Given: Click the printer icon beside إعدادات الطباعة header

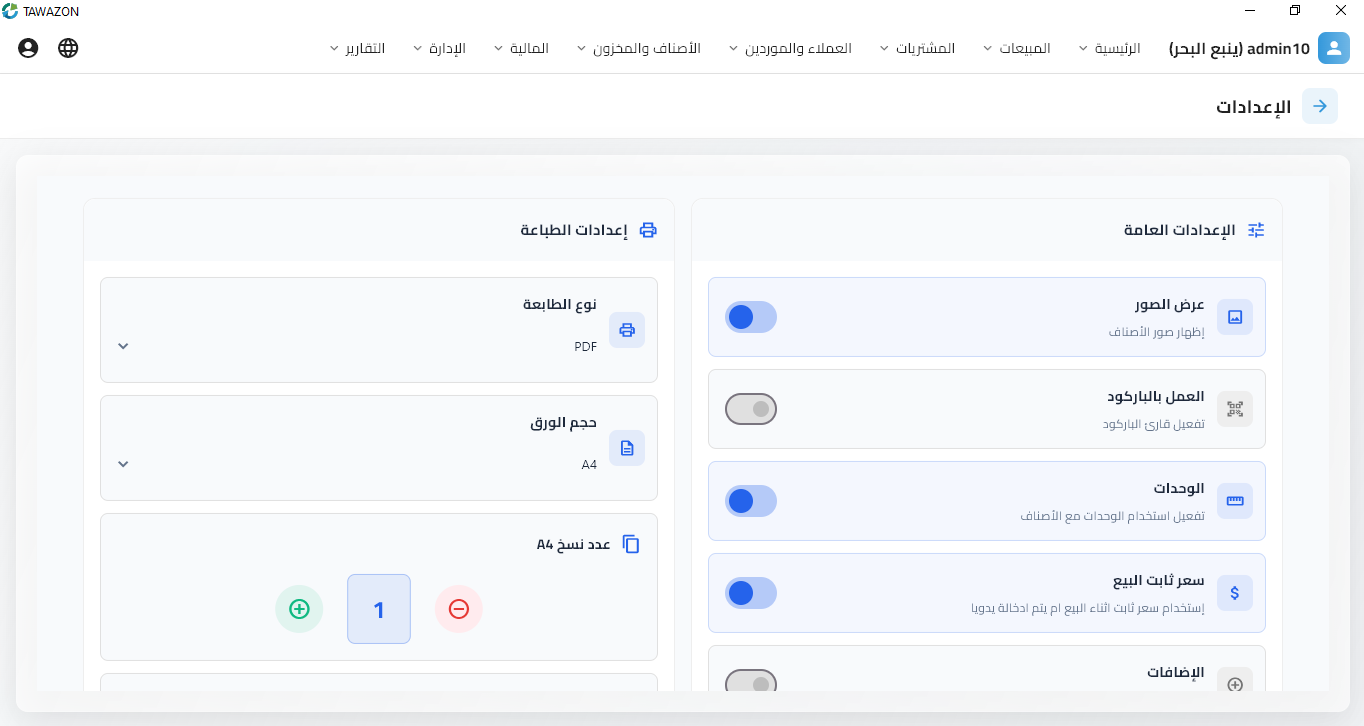Looking at the screenshot, I should point(648,229).
